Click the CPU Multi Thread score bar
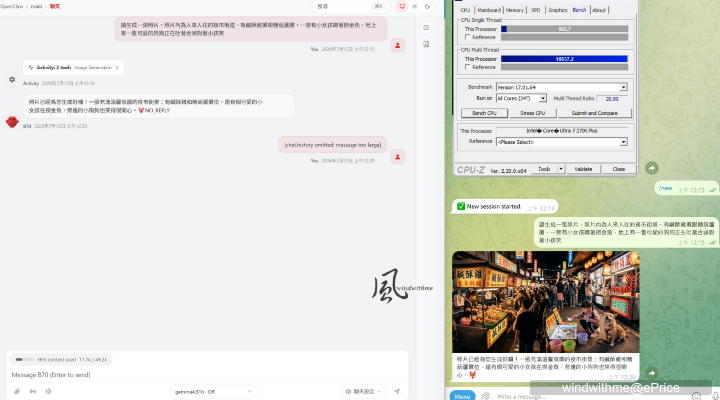The height and width of the screenshot is (400, 720). pos(564,59)
